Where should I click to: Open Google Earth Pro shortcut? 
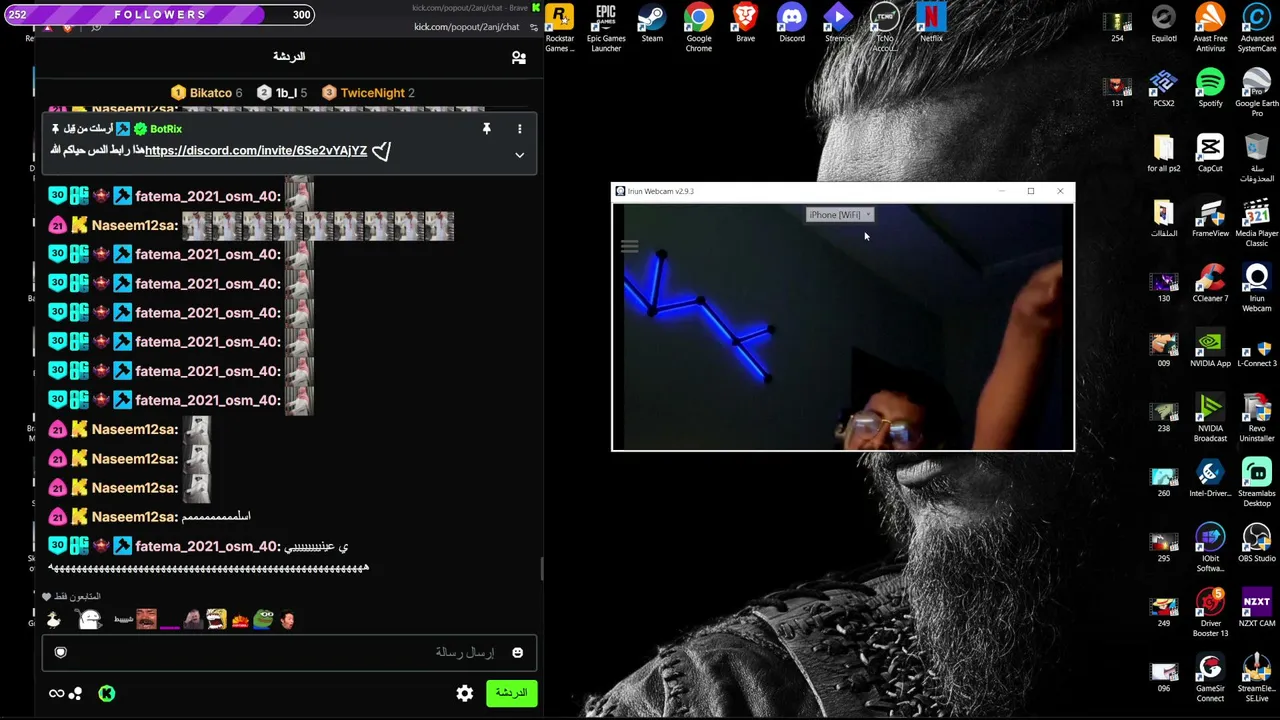pyautogui.click(x=1257, y=93)
